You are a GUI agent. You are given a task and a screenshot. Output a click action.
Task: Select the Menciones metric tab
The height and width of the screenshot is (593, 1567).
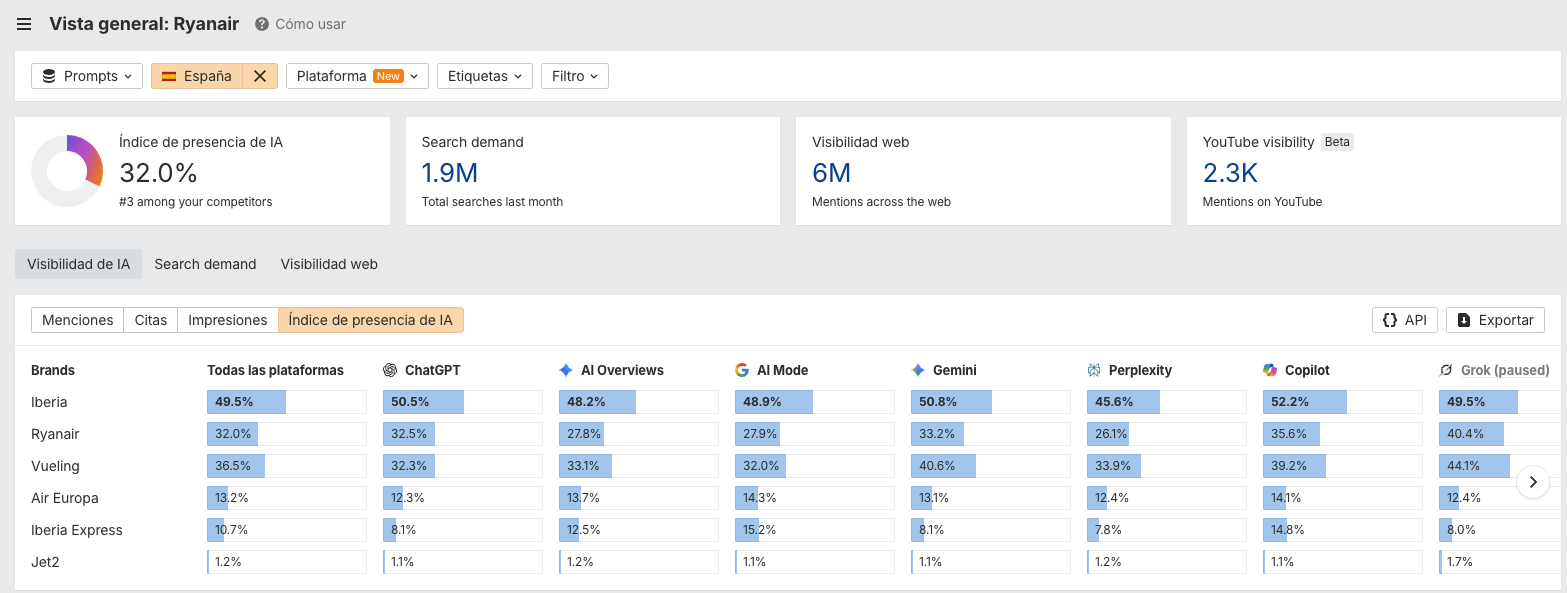click(x=77, y=320)
